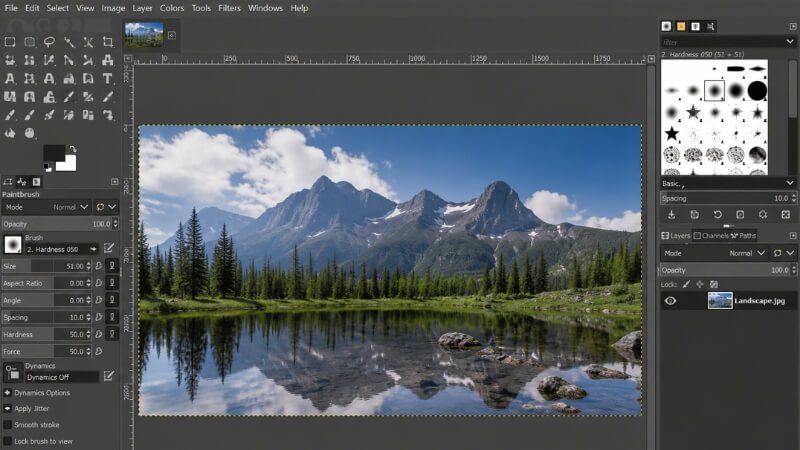The height and width of the screenshot is (450, 800).
Task: Click the foreground color swatch
Action: tap(53, 152)
